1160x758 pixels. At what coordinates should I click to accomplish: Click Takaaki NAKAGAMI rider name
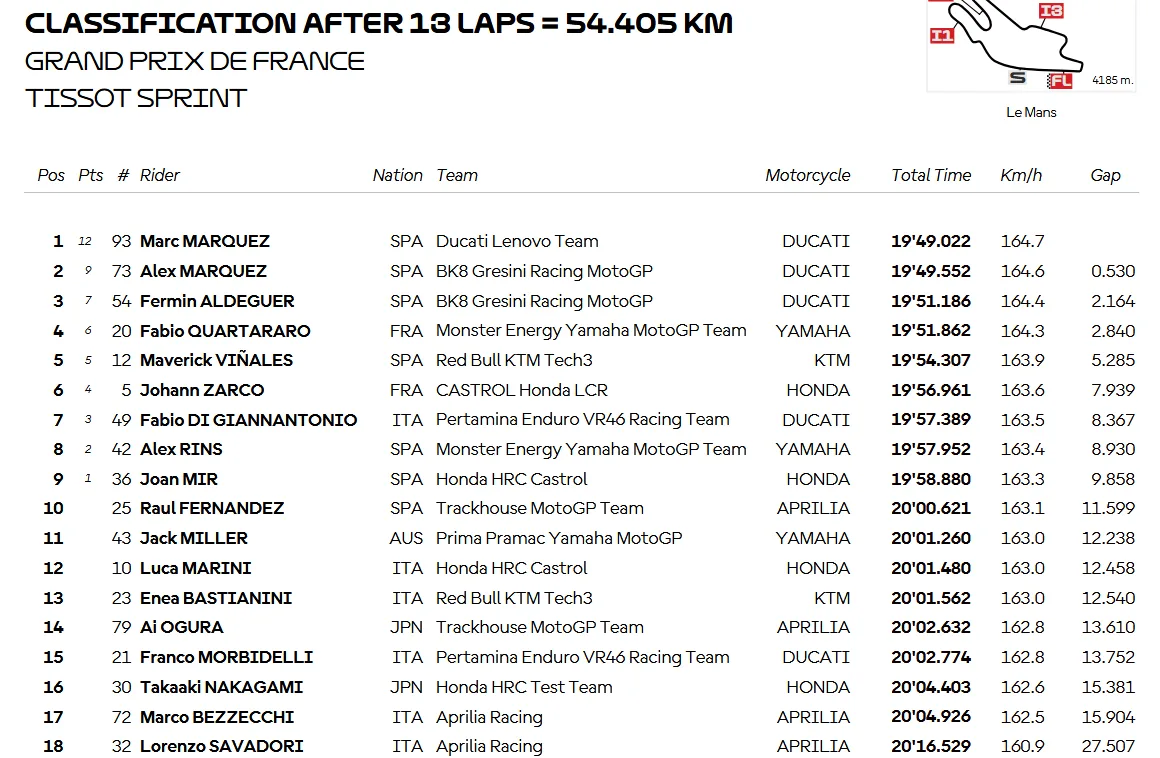point(221,687)
